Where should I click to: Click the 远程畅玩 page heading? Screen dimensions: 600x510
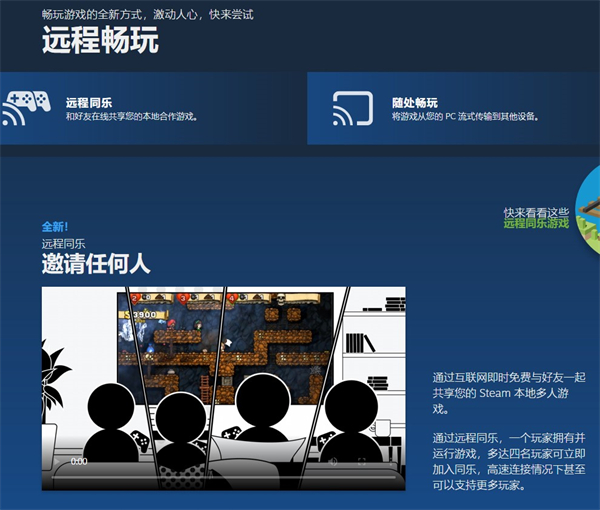[100, 41]
